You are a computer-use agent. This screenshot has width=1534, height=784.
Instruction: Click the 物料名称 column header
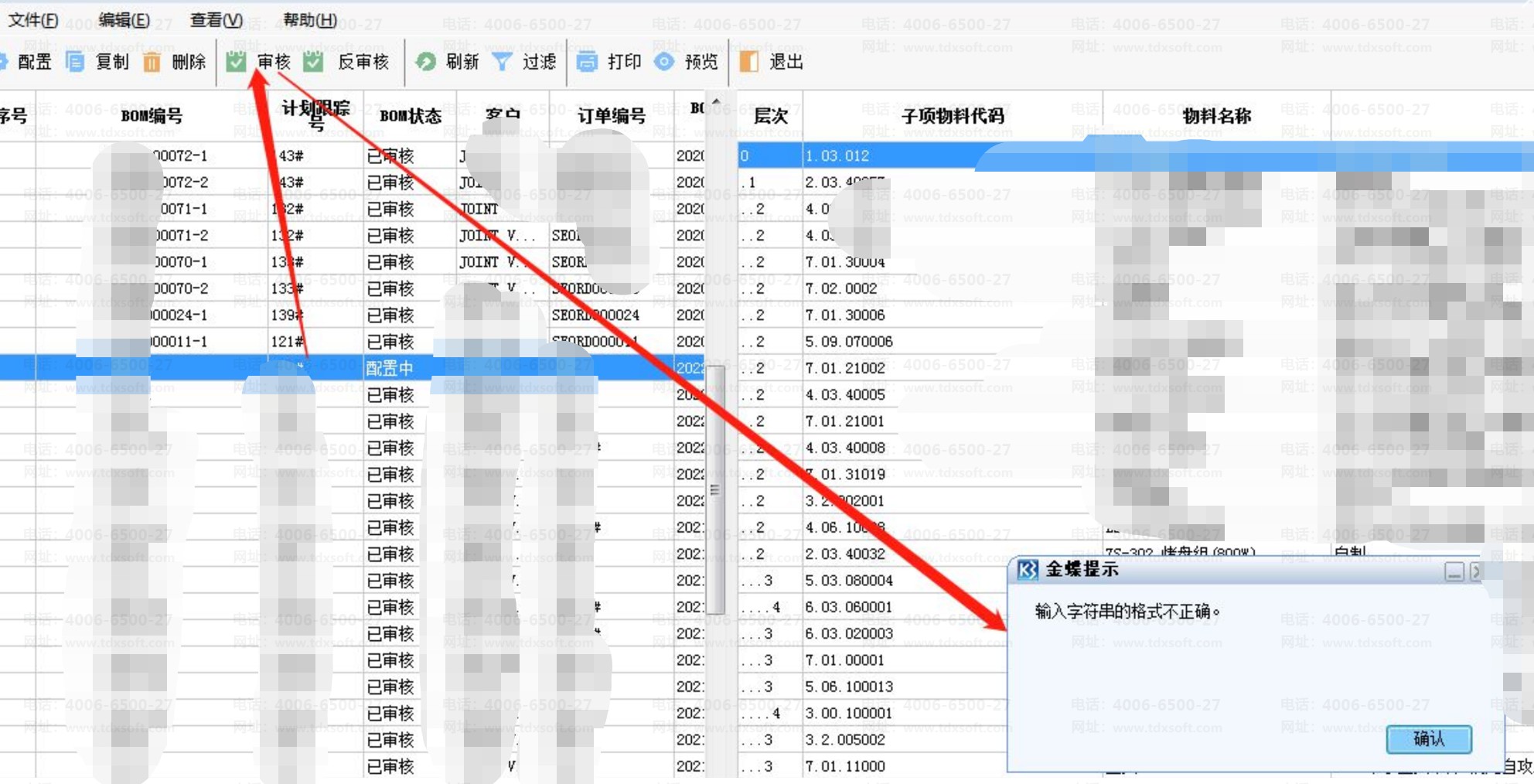[1216, 116]
